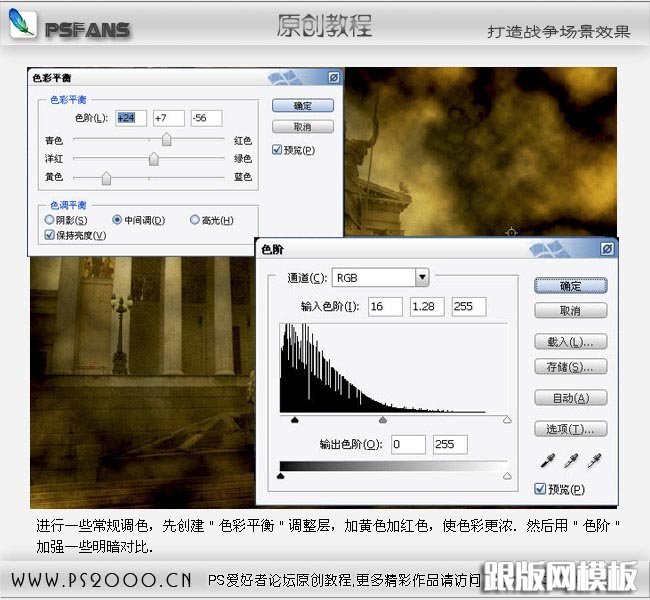This screenshot has height=600, width=650.
Task: Click 确定 in the Levels dialog
Action: point(570,285)
